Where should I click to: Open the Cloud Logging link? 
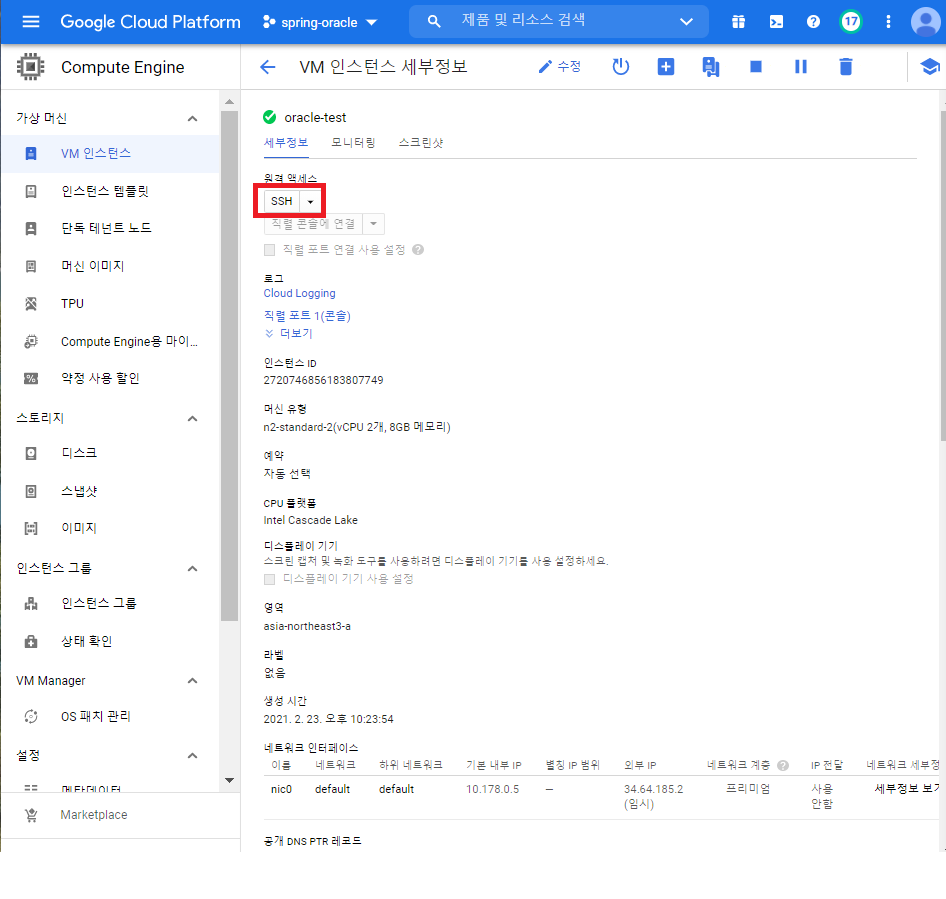click(299, 293)
